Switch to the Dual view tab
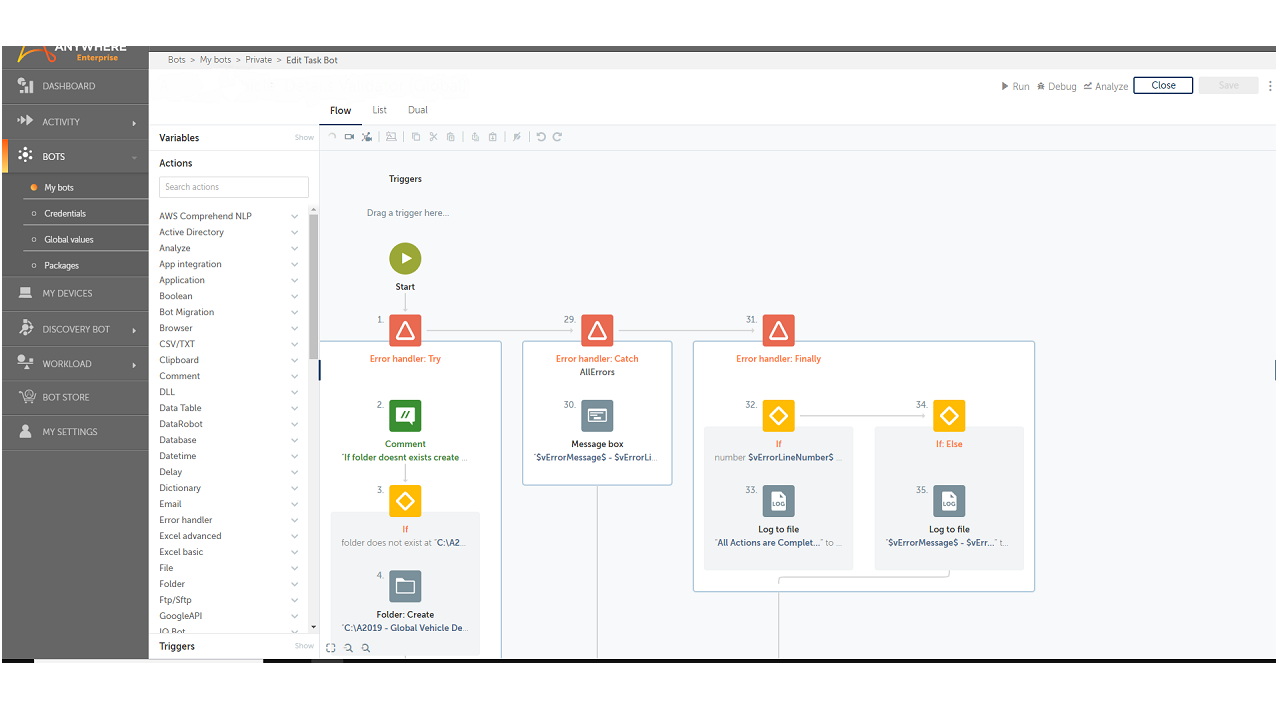 (418, 110)
